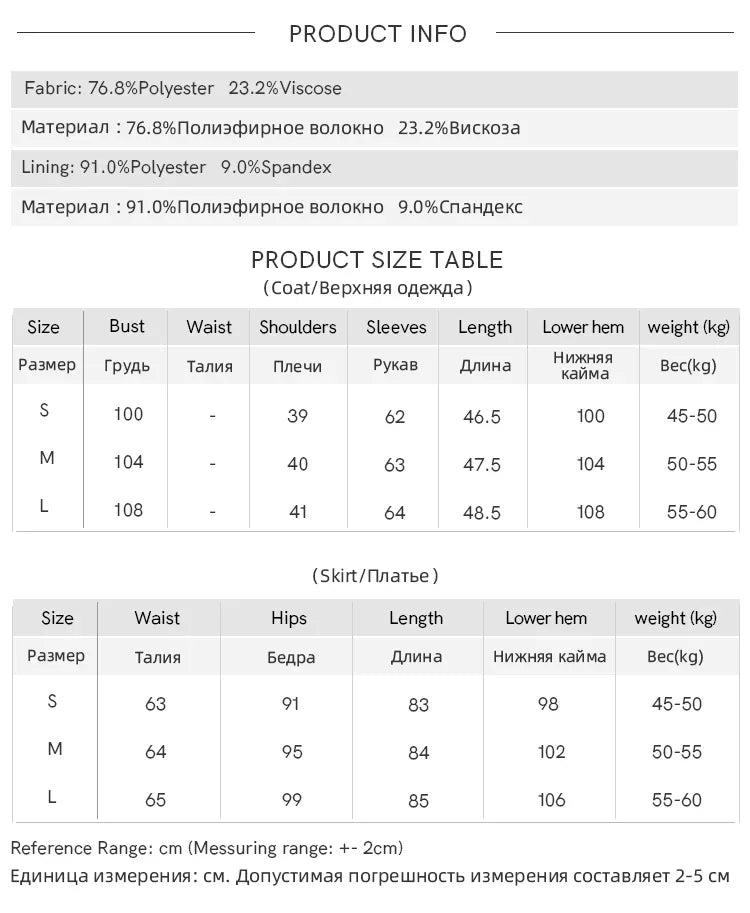The height and width of the screenshot is (913, 750).
Task: Click the Sleeves column header
Action: pos(396,327)
